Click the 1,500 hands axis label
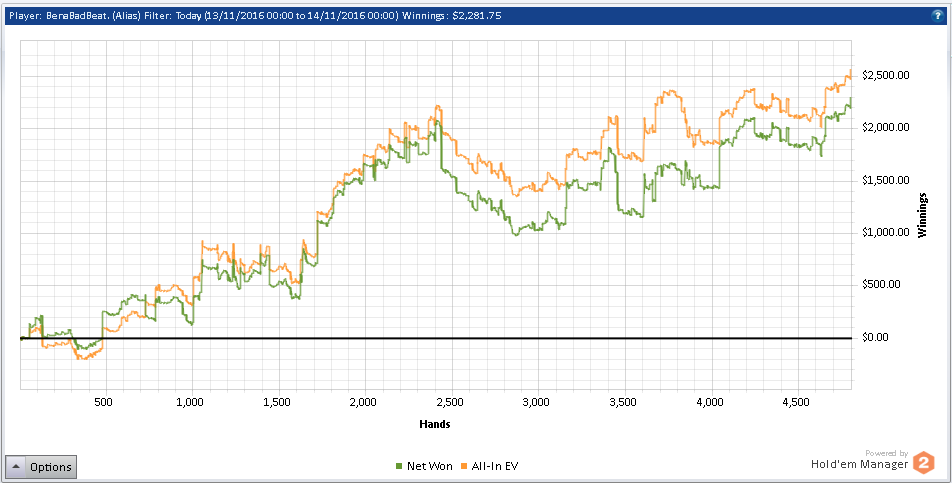This screenshot has width=952, height=483. point(279,402)
